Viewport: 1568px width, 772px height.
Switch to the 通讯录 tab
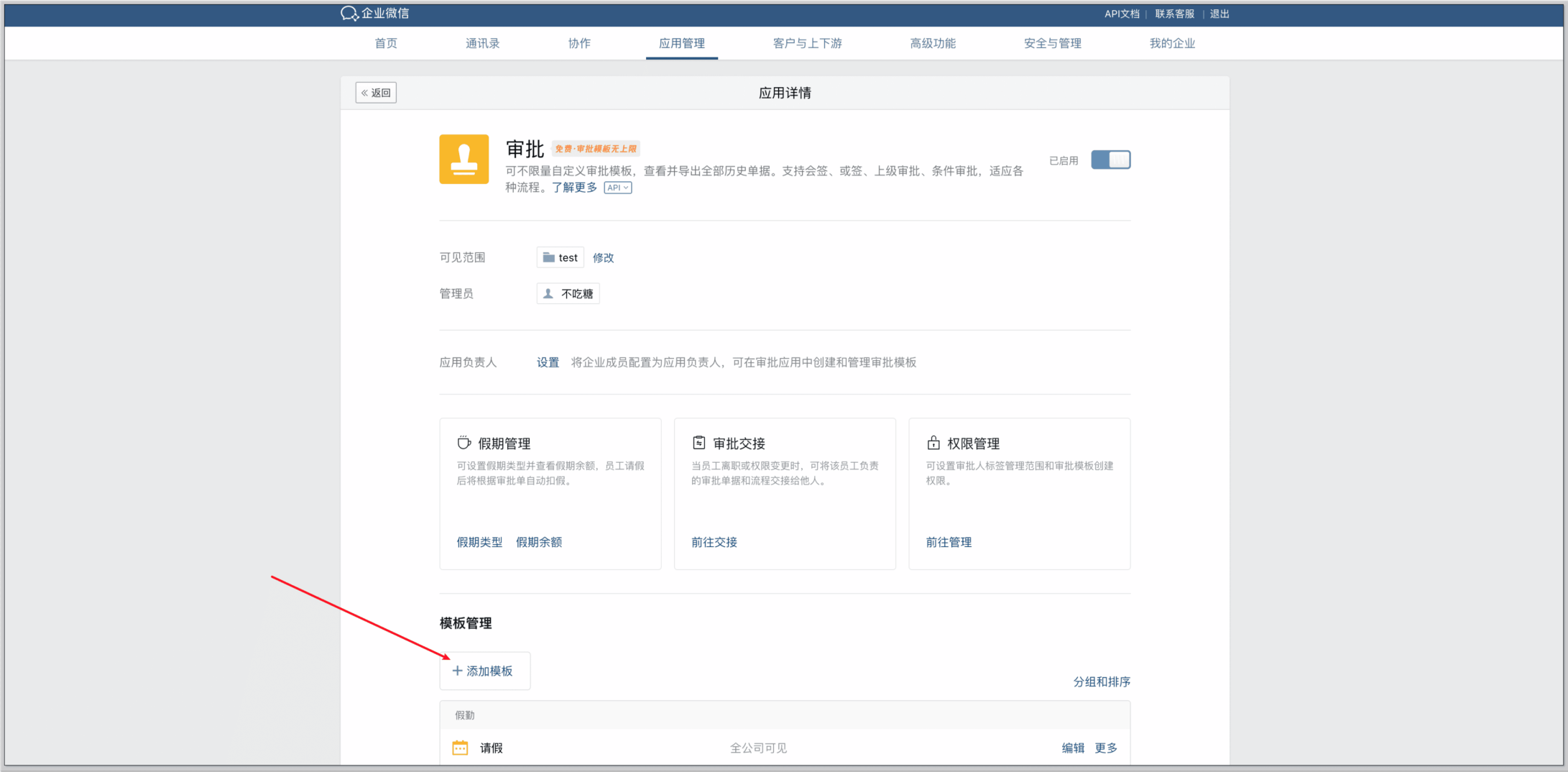click(482, 43)
